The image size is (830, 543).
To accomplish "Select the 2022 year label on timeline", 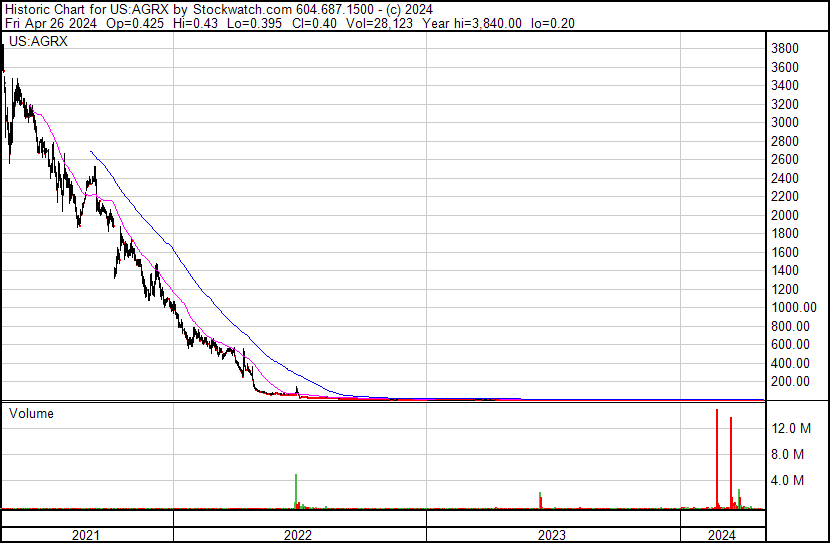I will coord(298,535).
